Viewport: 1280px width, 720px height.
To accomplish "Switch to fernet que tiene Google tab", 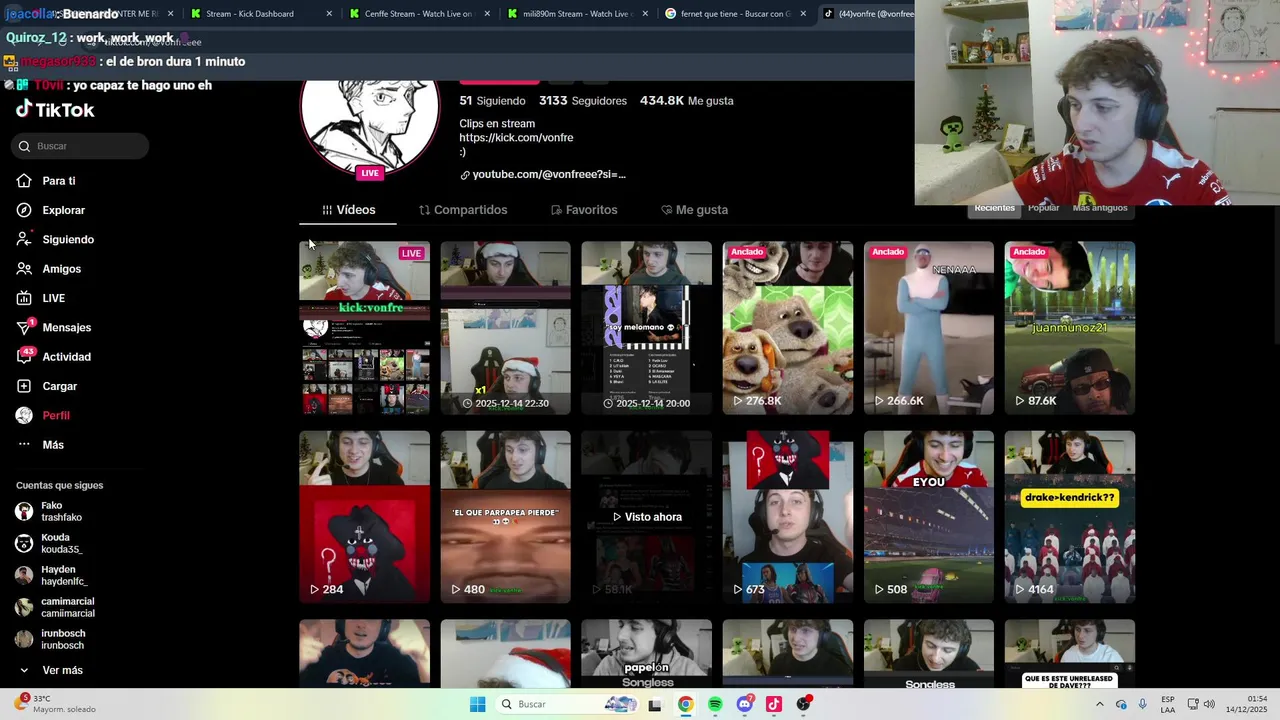I will click(x=735, y=14).
